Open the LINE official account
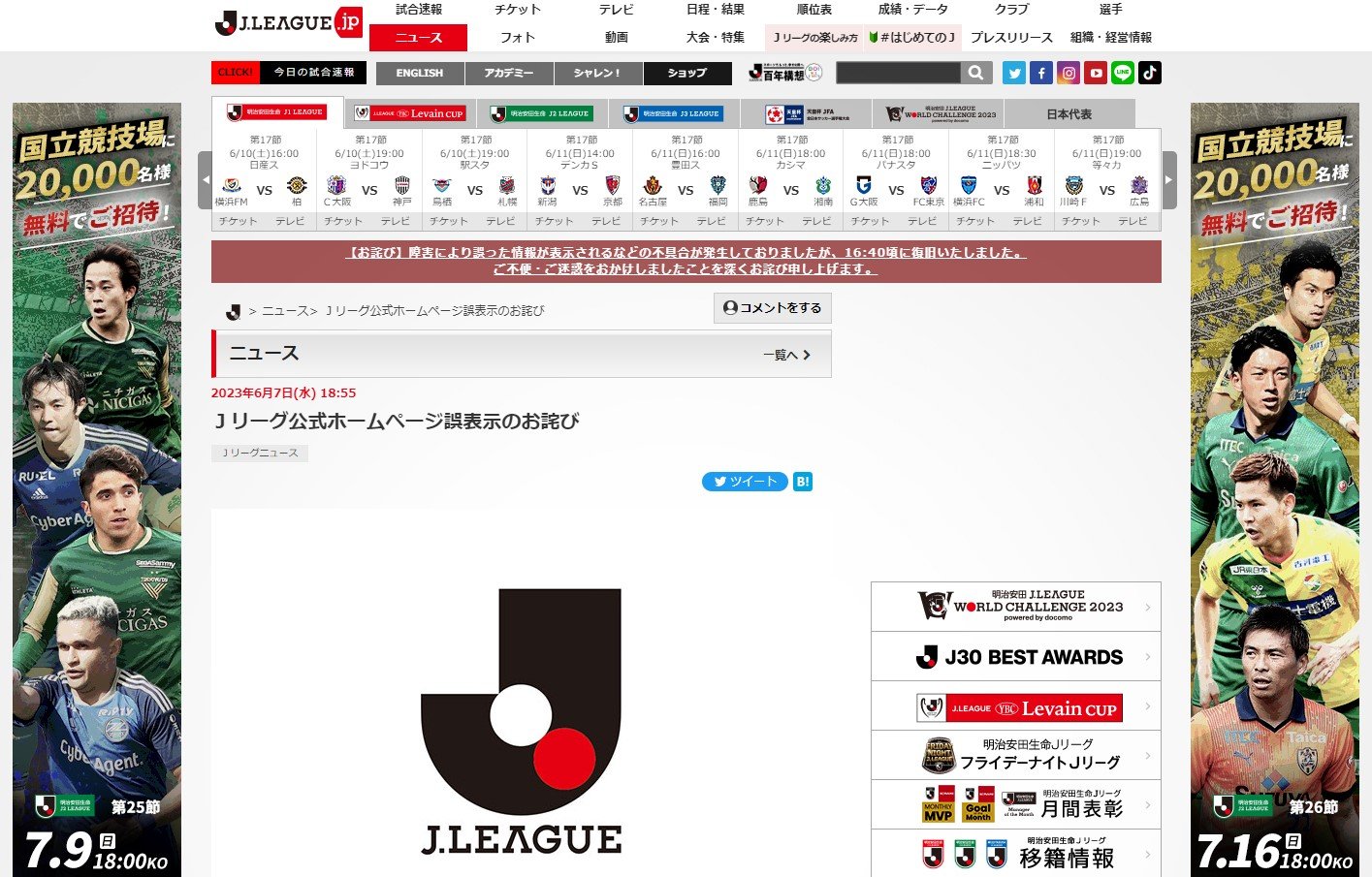This screenshot has width=1372, height=877. point(1123,72)
